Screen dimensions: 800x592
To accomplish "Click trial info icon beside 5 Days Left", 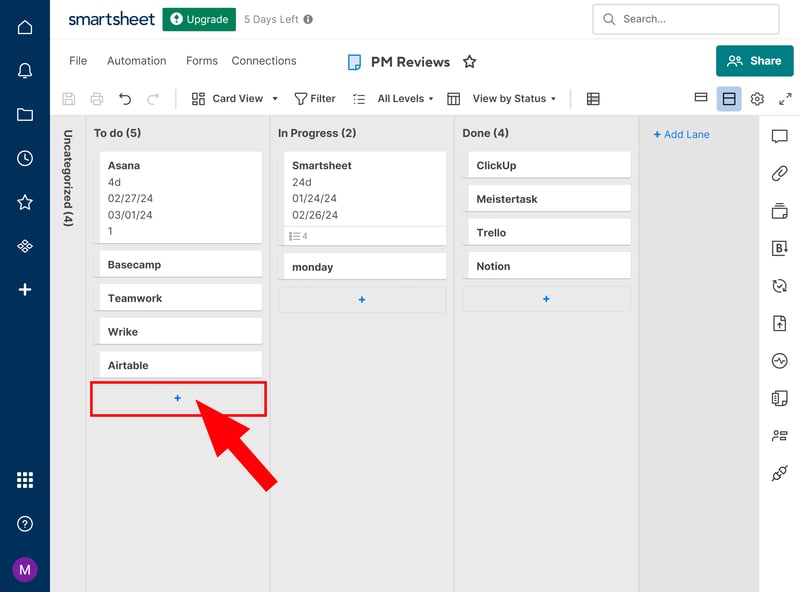I will (x=308, y=19).
